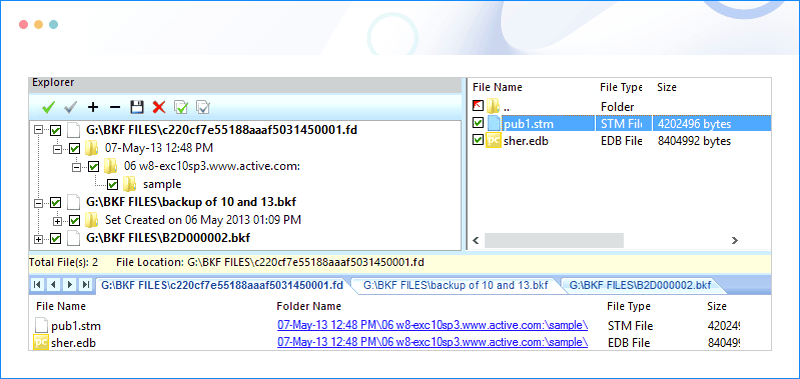Click the folder icon of 06 w8-exc10sp3.www.active.com
This screenshot has height=379, width=800.
110,166
